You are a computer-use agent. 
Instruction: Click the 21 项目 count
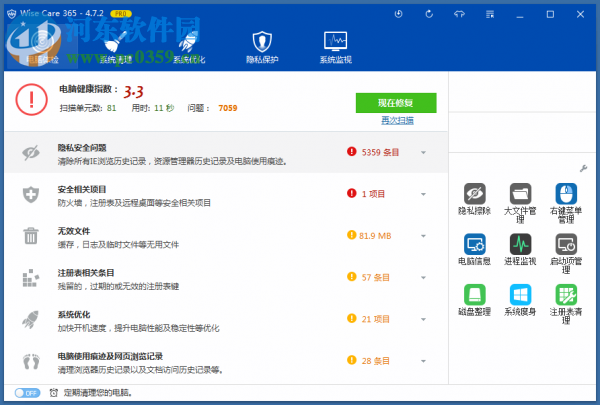375,319
